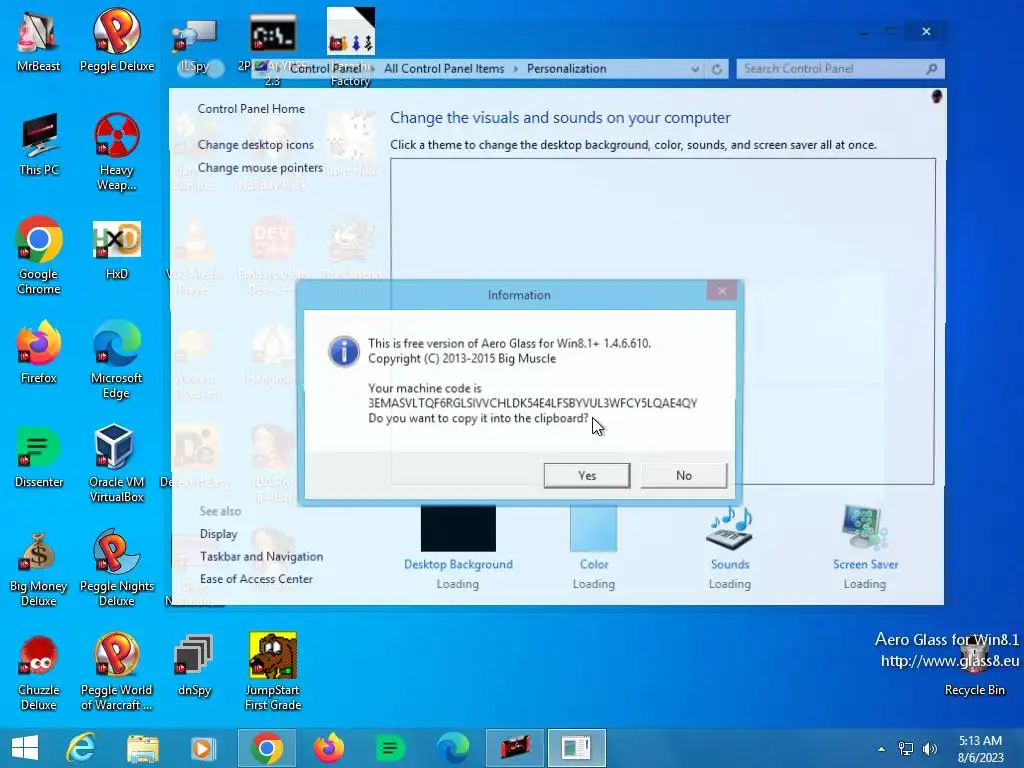Open the MrBeast desktop icon
The height and width of the screenshot is (768, 1024).
click(39, 42)
